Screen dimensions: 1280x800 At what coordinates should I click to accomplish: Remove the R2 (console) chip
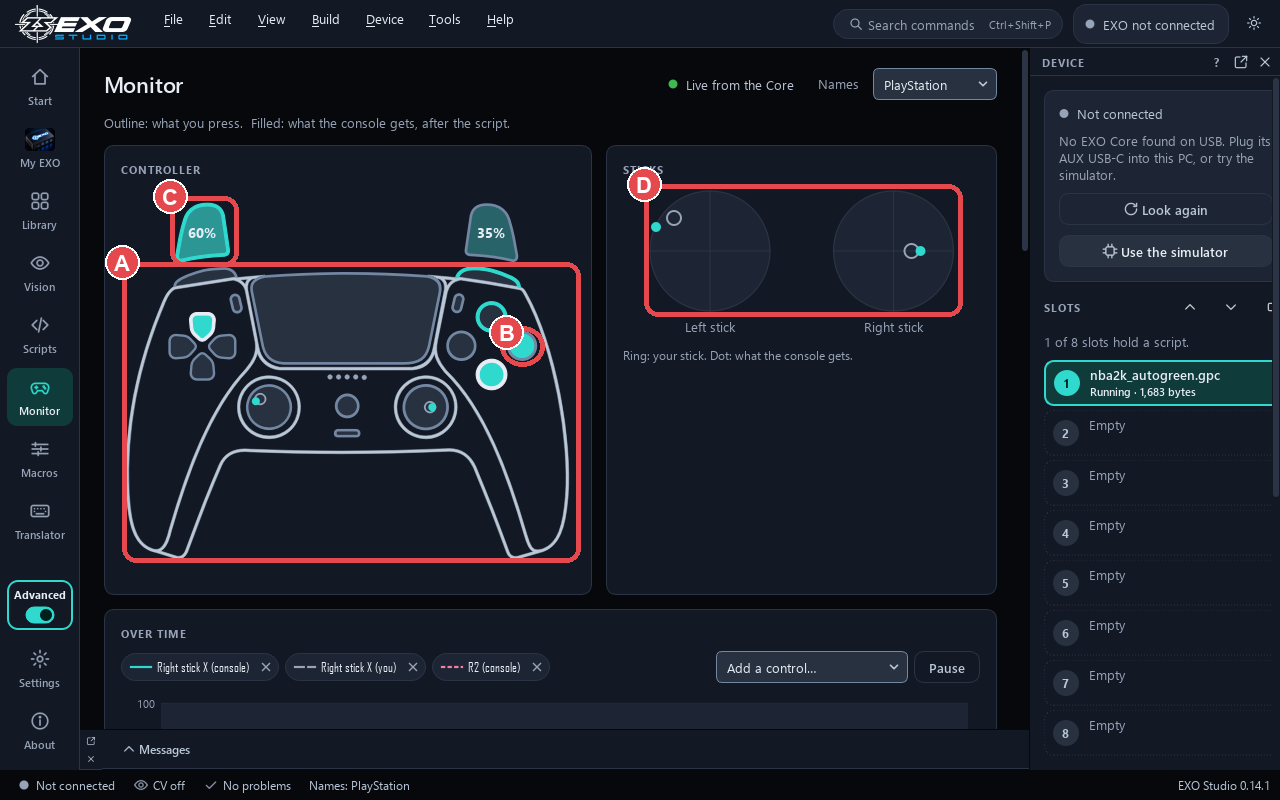point(537,667)
